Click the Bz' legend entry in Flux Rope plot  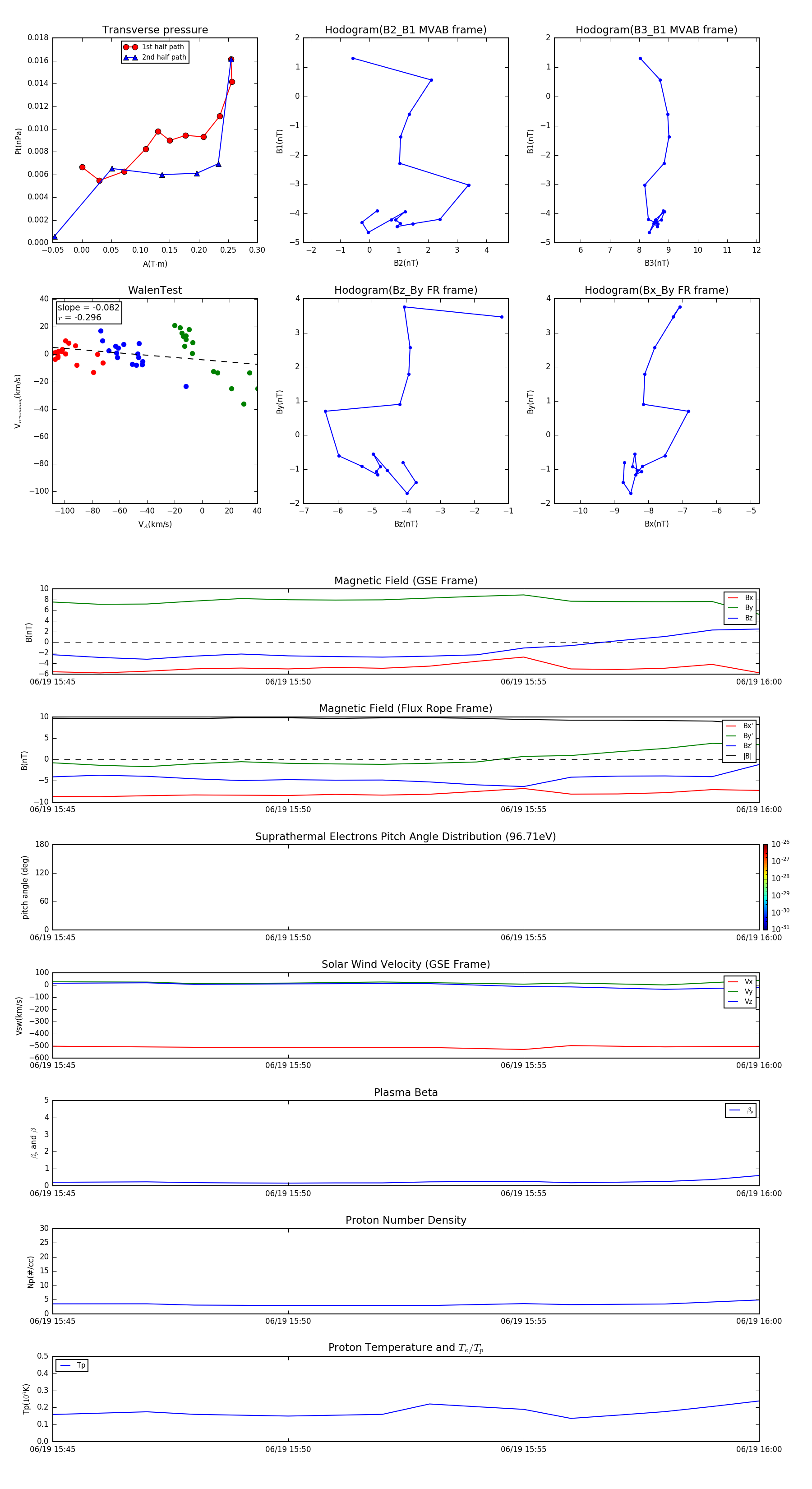click(739, 746)
